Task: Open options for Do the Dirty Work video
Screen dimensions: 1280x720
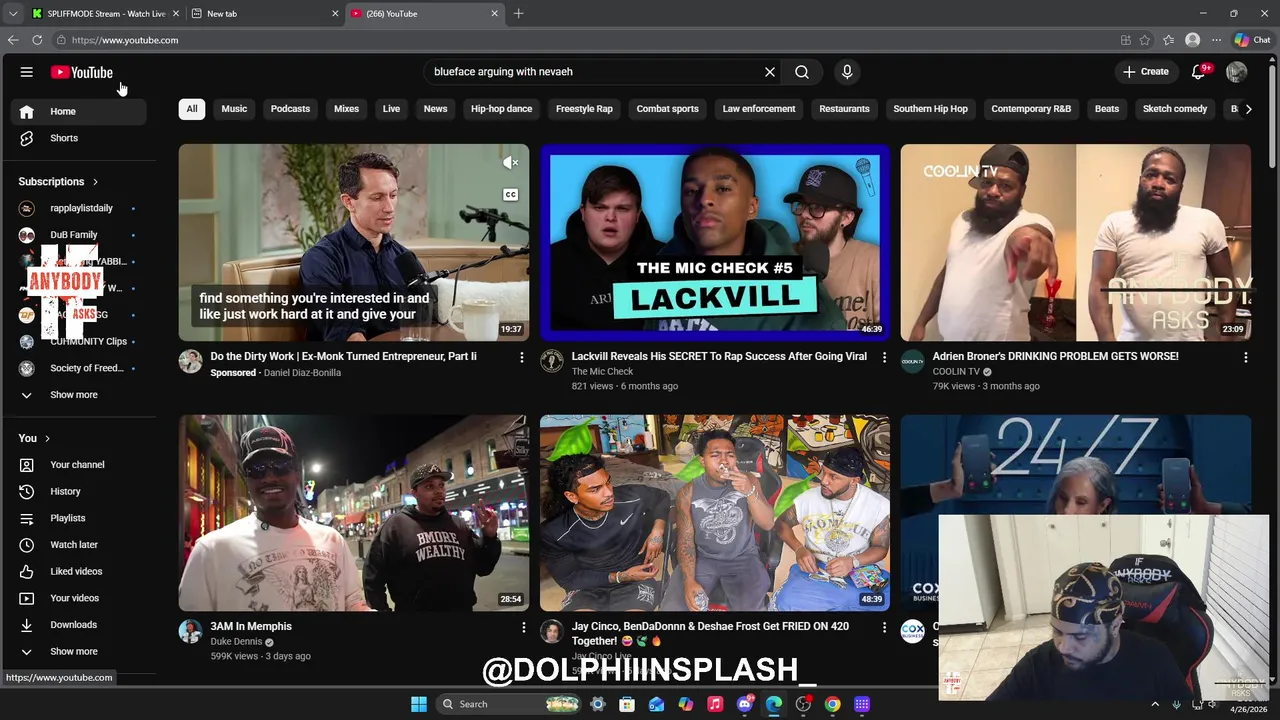Action: point(521,357)
